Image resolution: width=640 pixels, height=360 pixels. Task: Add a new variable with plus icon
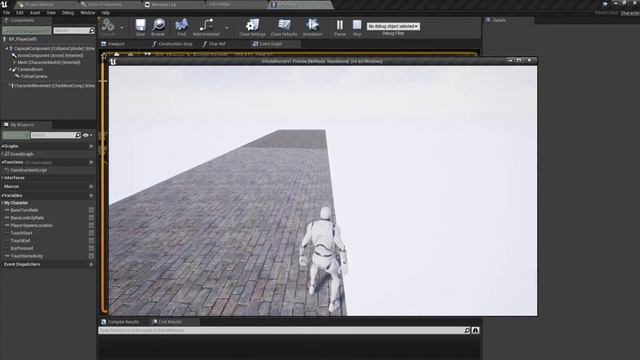point(91,196)
